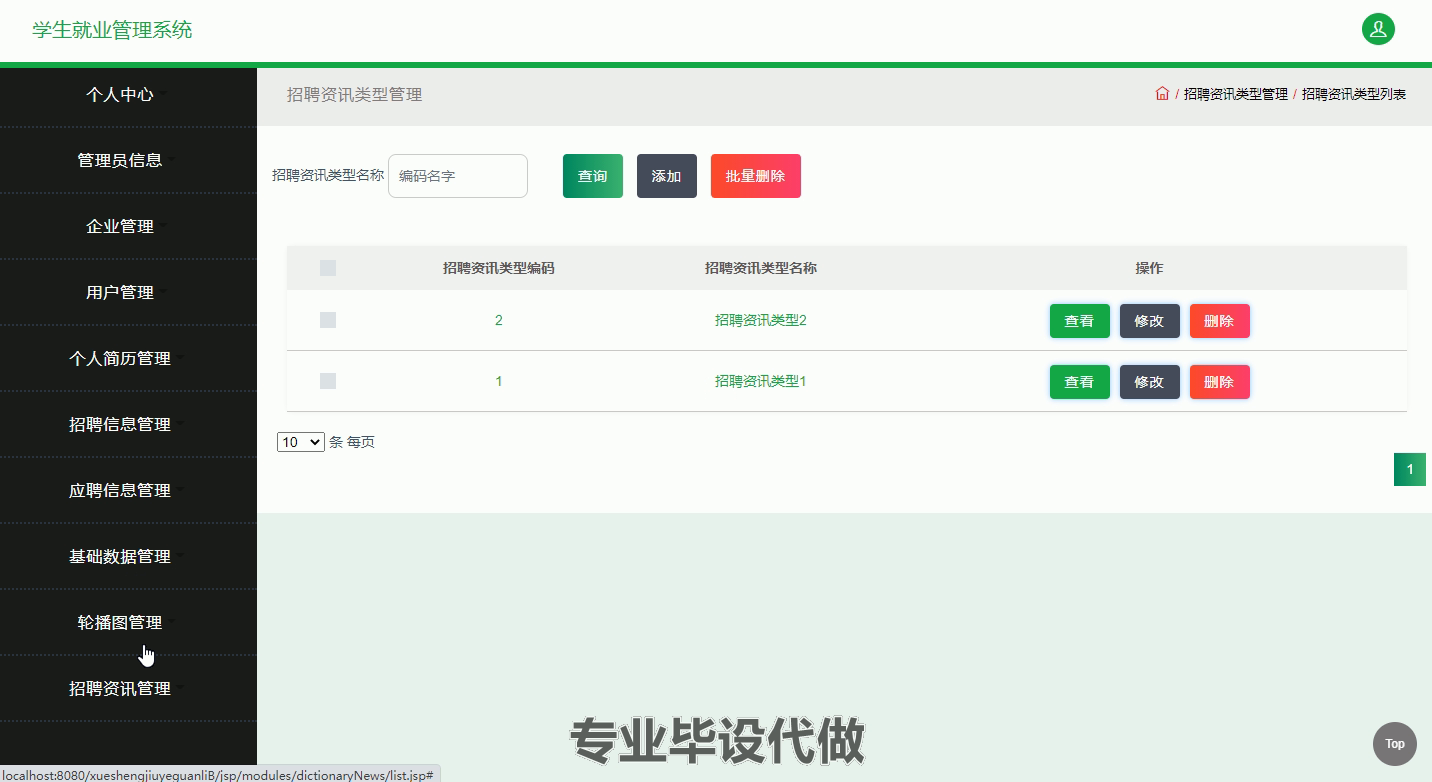The image size is (1432, 782).
Task: Click the code cell of the 招聘资讯类型1 row
Action: [x=499, y=381]
